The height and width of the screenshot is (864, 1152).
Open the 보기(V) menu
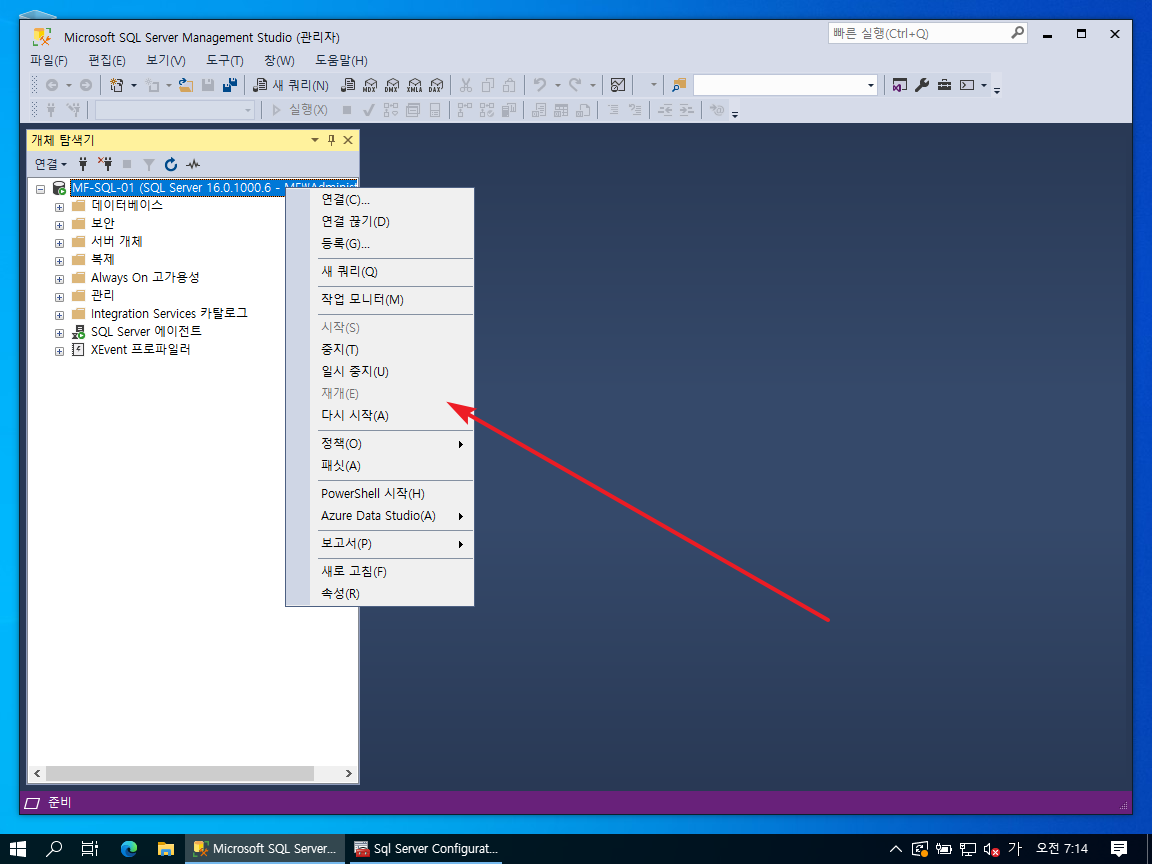coord(165,60)
